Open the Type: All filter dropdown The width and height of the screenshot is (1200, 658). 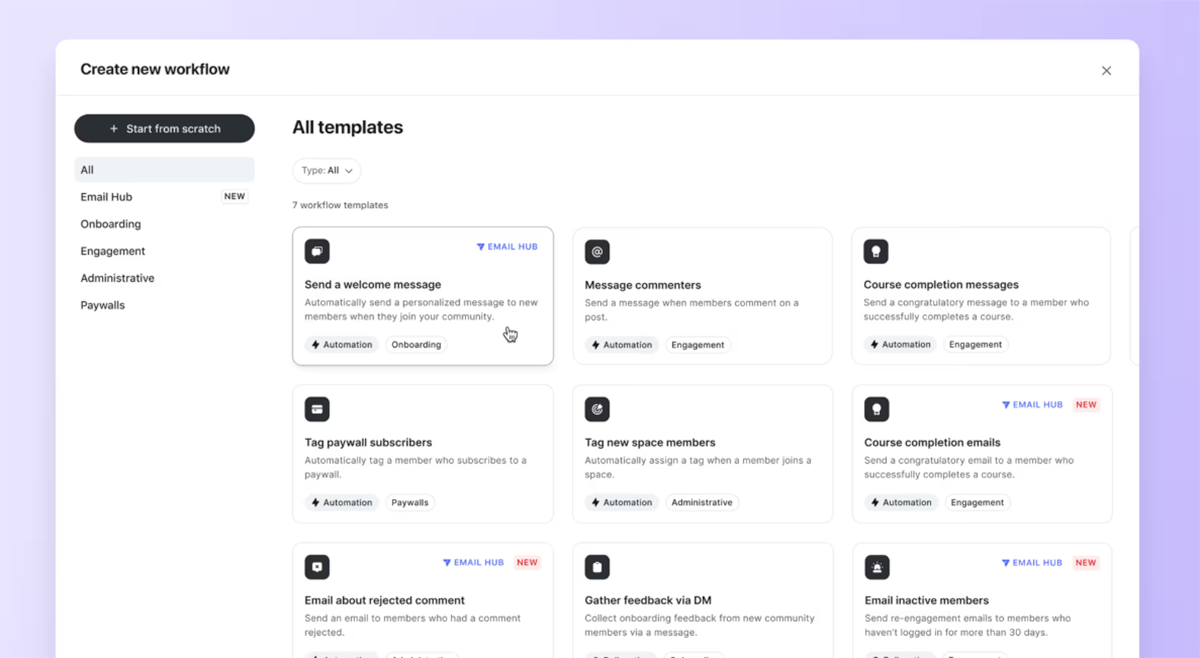pos(327,171)
